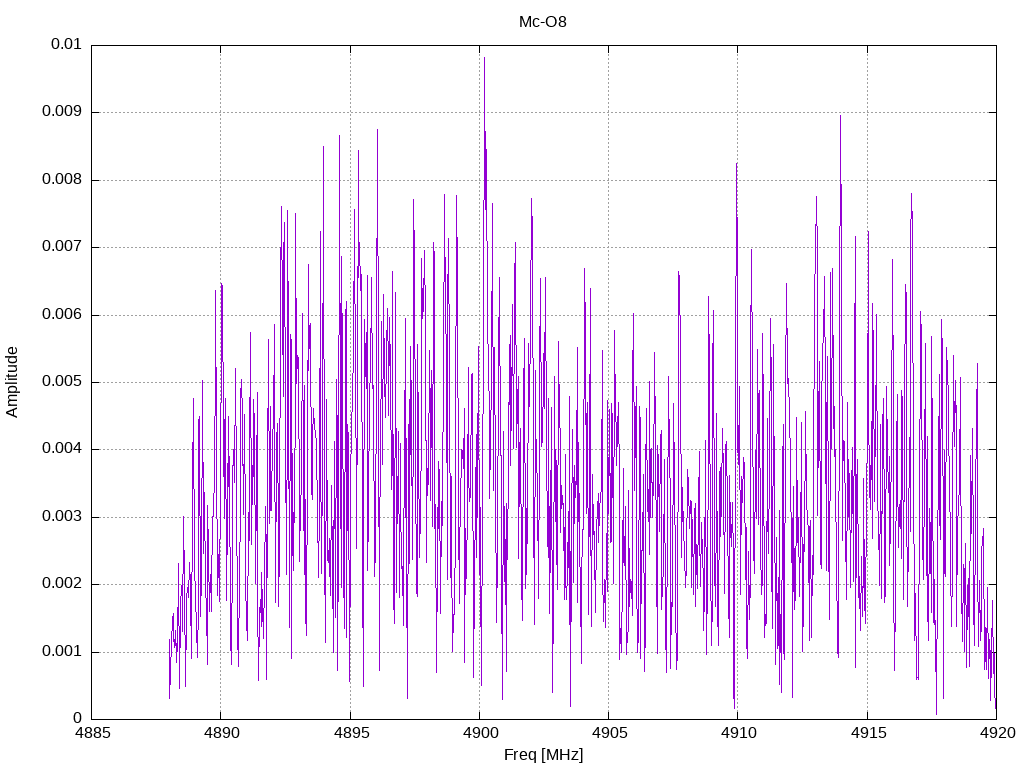Click the x-axis tick label 4910

click(739, 733)
